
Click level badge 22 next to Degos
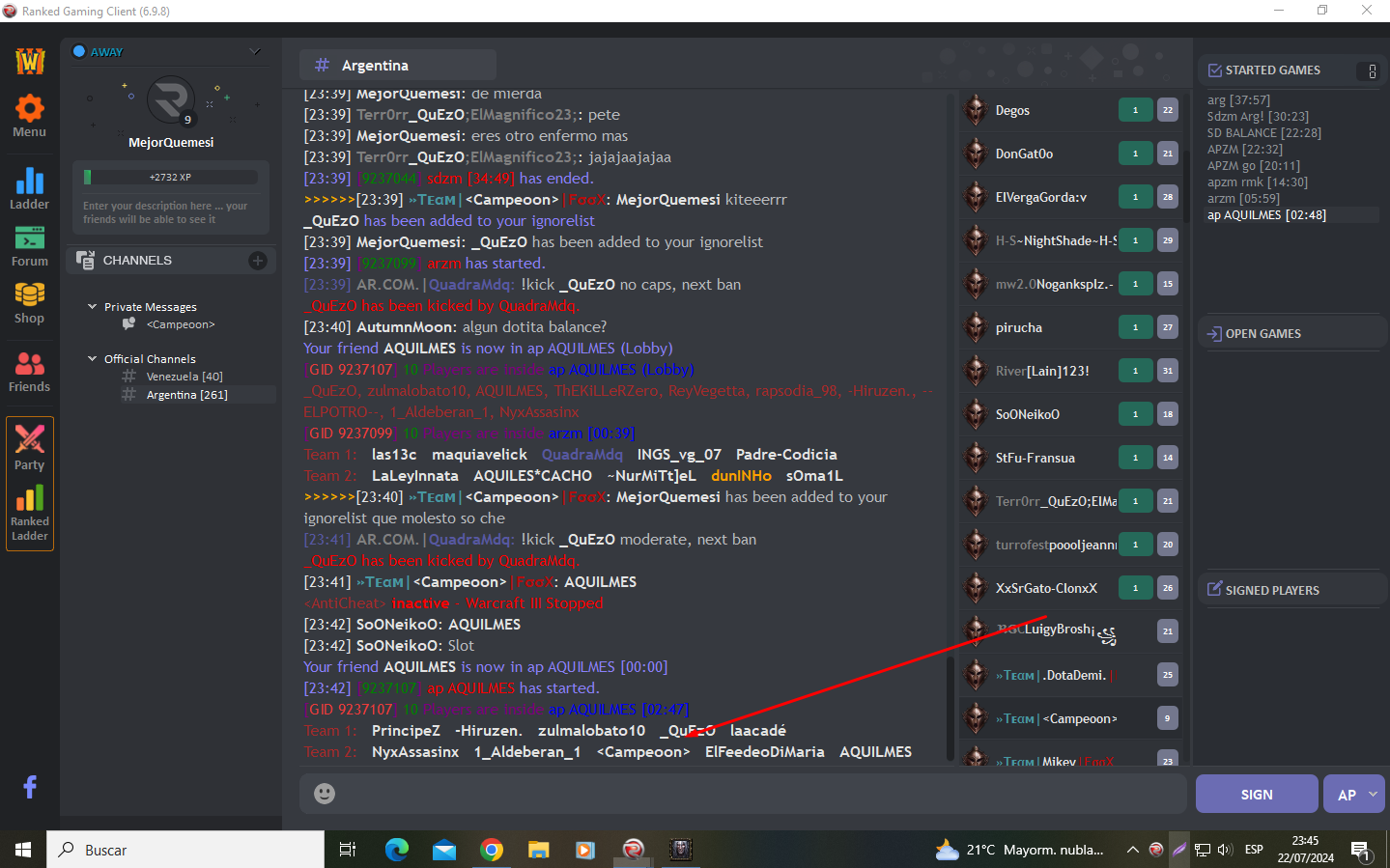[1168, 110]
